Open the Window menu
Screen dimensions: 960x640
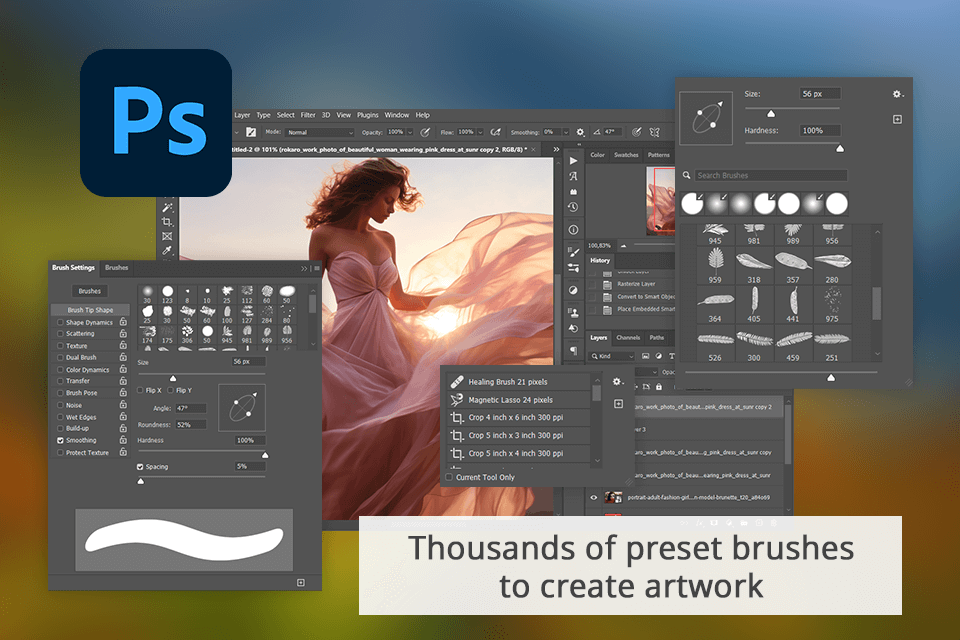[397, 115]
